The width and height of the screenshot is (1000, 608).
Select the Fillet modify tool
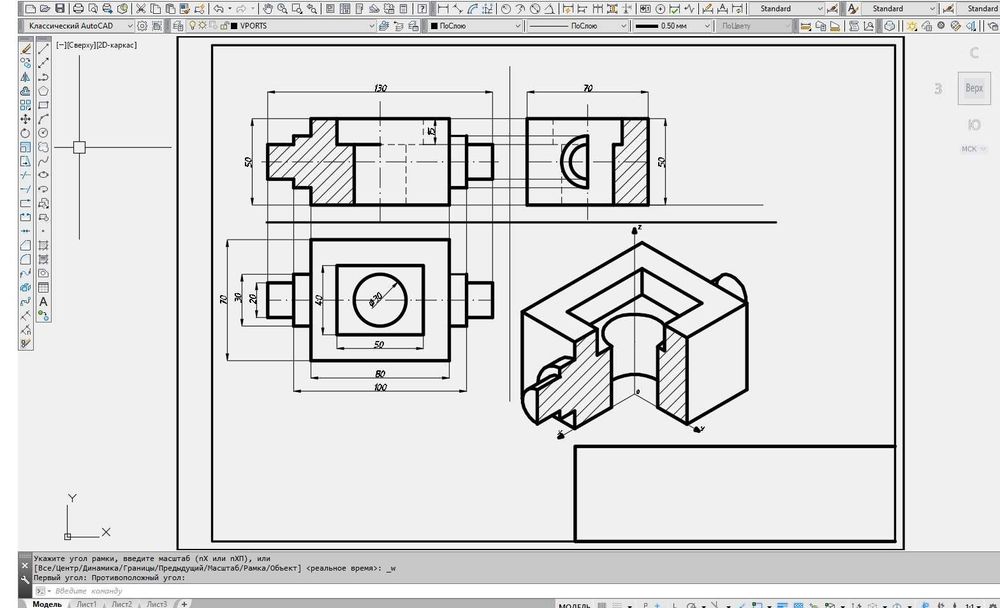coord(26,260)
